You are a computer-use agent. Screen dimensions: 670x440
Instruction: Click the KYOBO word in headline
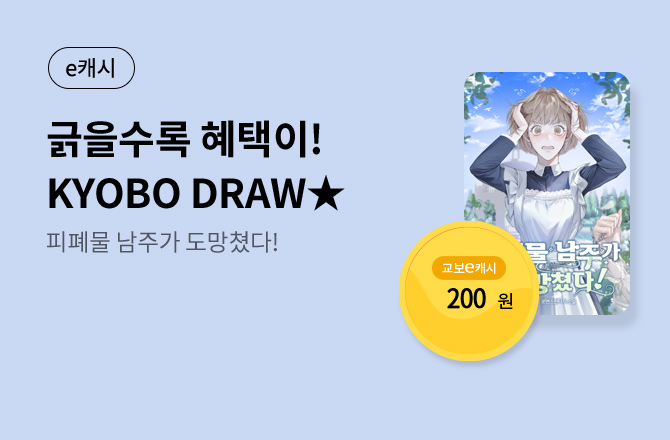[x=114, y=194]
